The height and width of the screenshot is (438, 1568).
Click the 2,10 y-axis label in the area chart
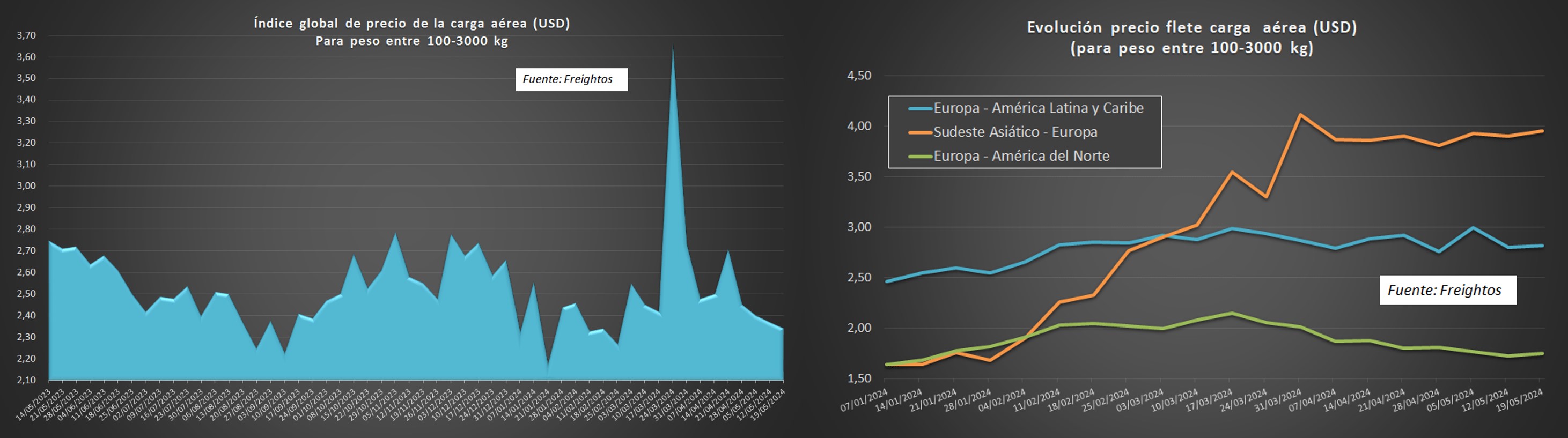coord(26,380)
